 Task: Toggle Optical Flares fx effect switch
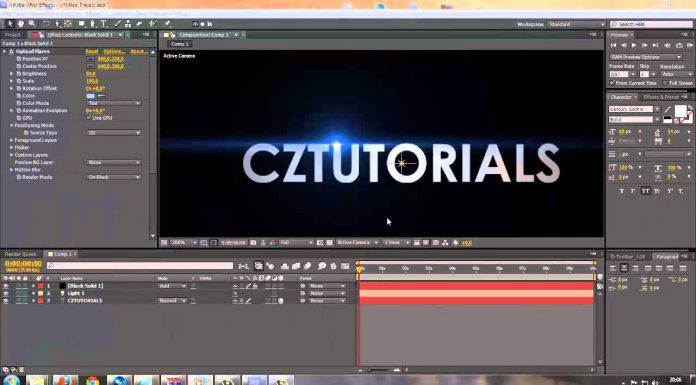11,52
